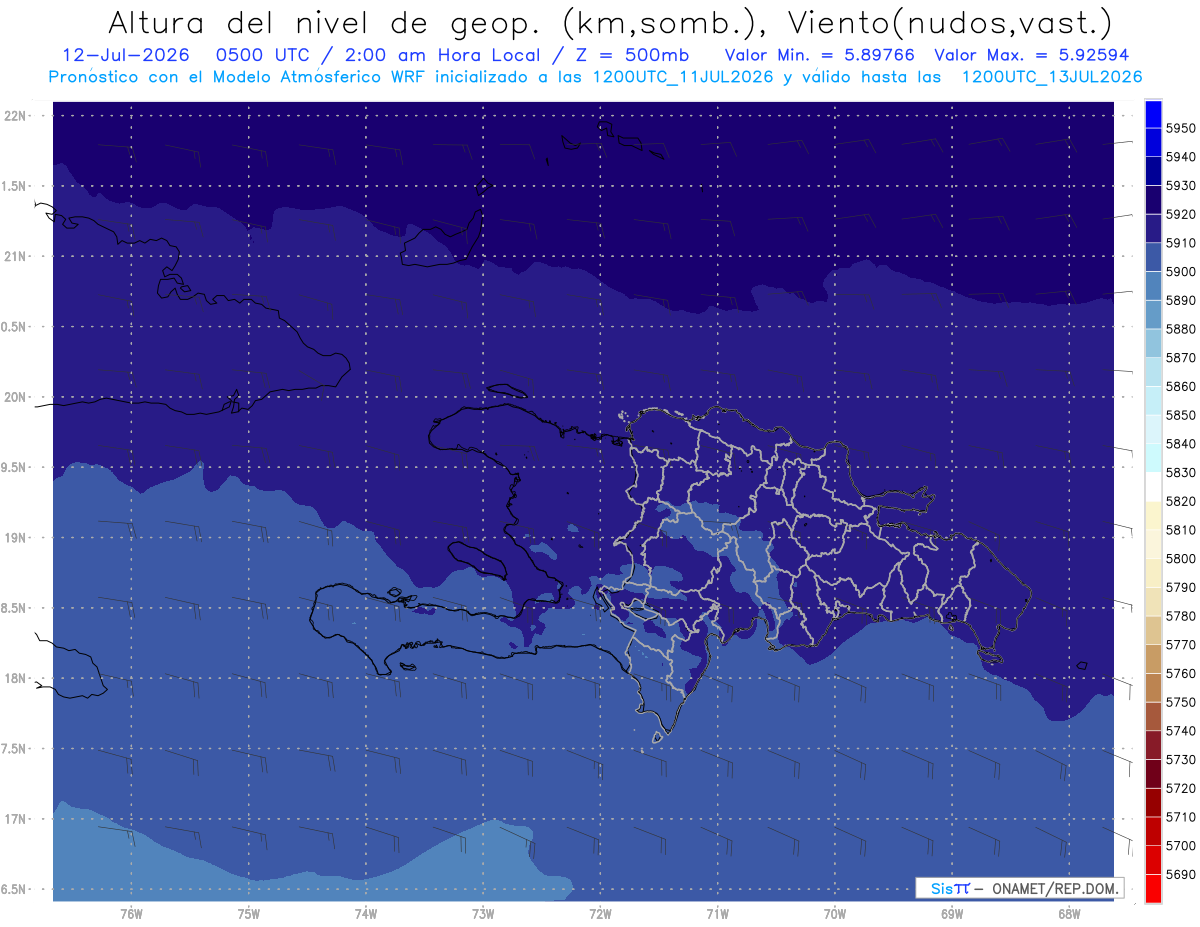Image resolution: width=1200 pixels, height=927 pixels.
Task: Click the legend swatch between 5920 and 5910
Action: (x=1153, y=228)
